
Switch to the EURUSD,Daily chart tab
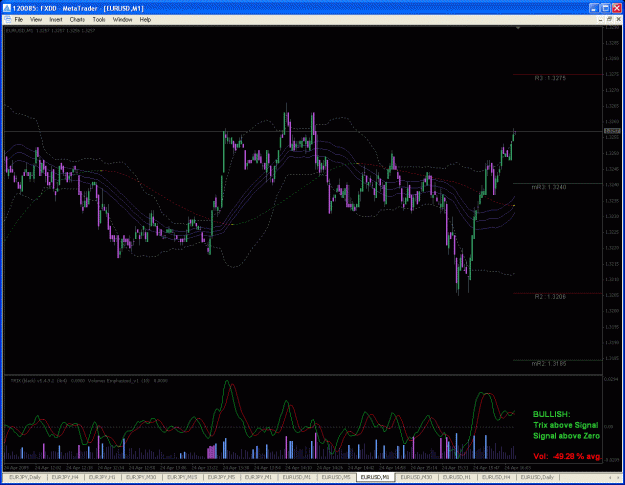(537, 477)
